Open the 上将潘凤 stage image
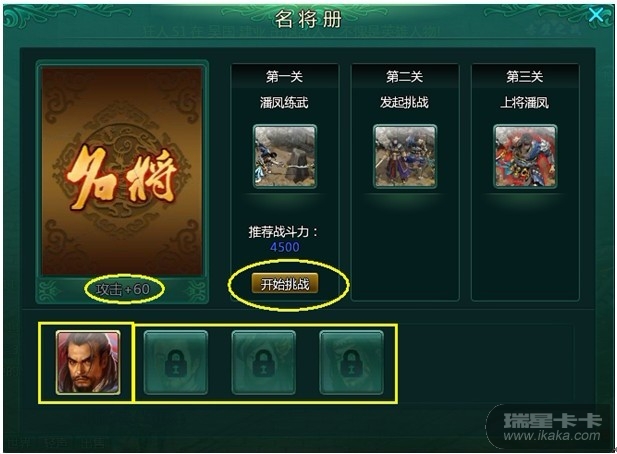This screenshot has height=454, width=617. pos(525,156)
